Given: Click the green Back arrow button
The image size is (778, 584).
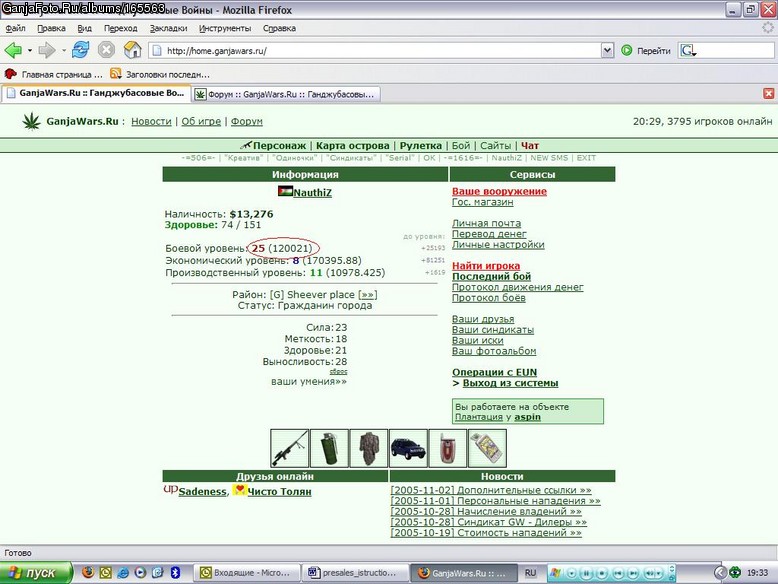Looking at the screenshot, I should tap(13, 50).
